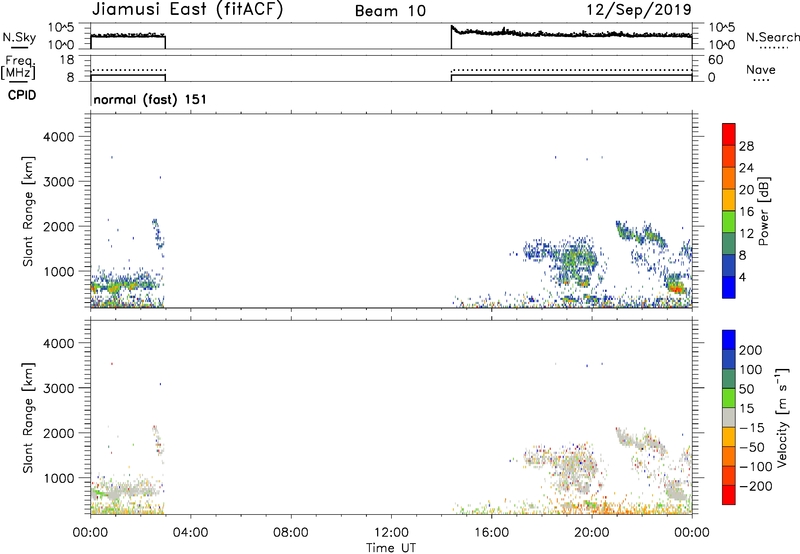The image size is (800, 554).
Task: Pick the yellow Power segment between 16 and 20
Action: (729, 200)
